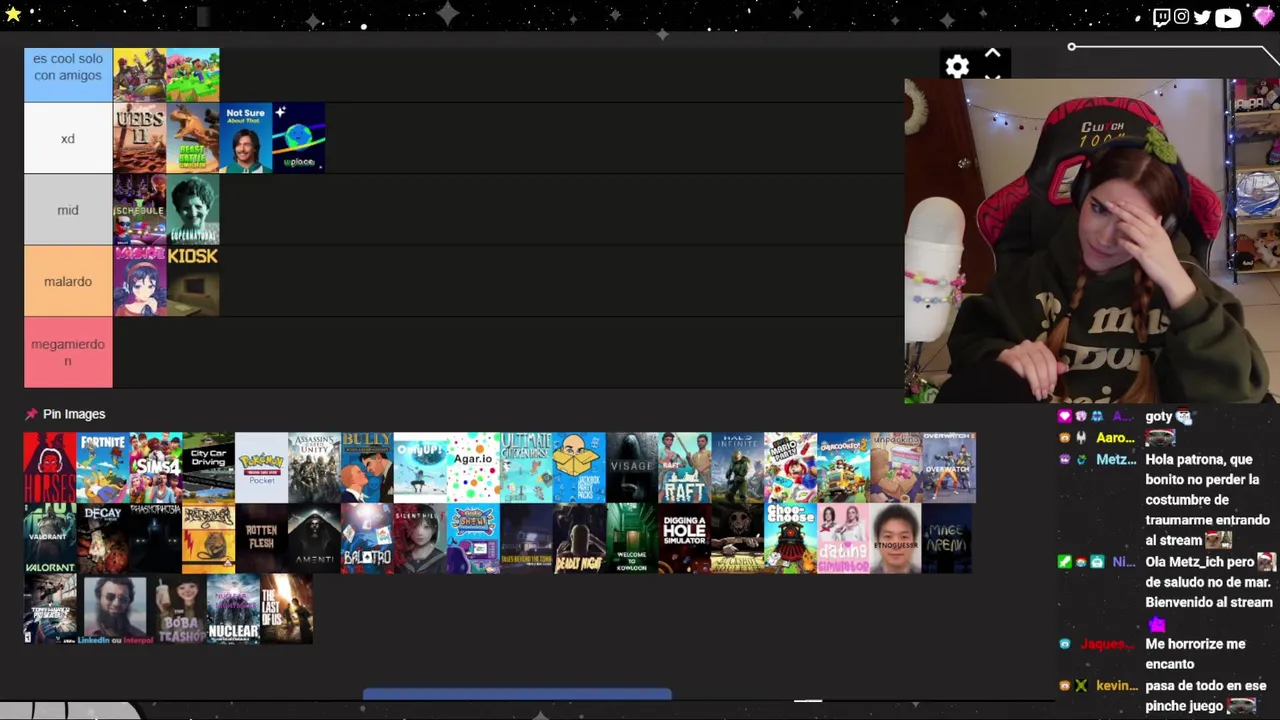Open chat user 'Metz...' name
This screenshot has height=720, width=1280.
1116,460
